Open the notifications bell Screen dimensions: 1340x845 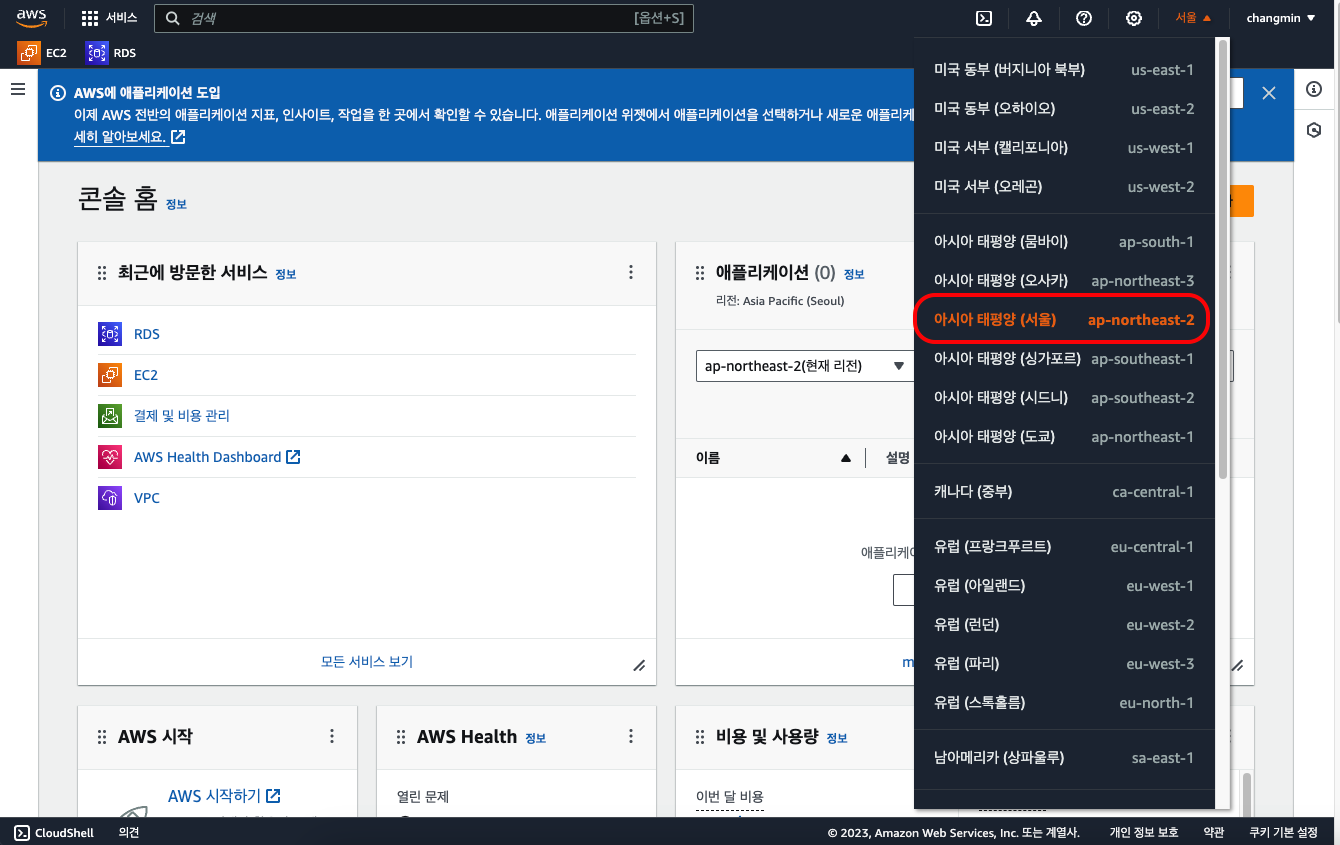(x=1034, y=18)
